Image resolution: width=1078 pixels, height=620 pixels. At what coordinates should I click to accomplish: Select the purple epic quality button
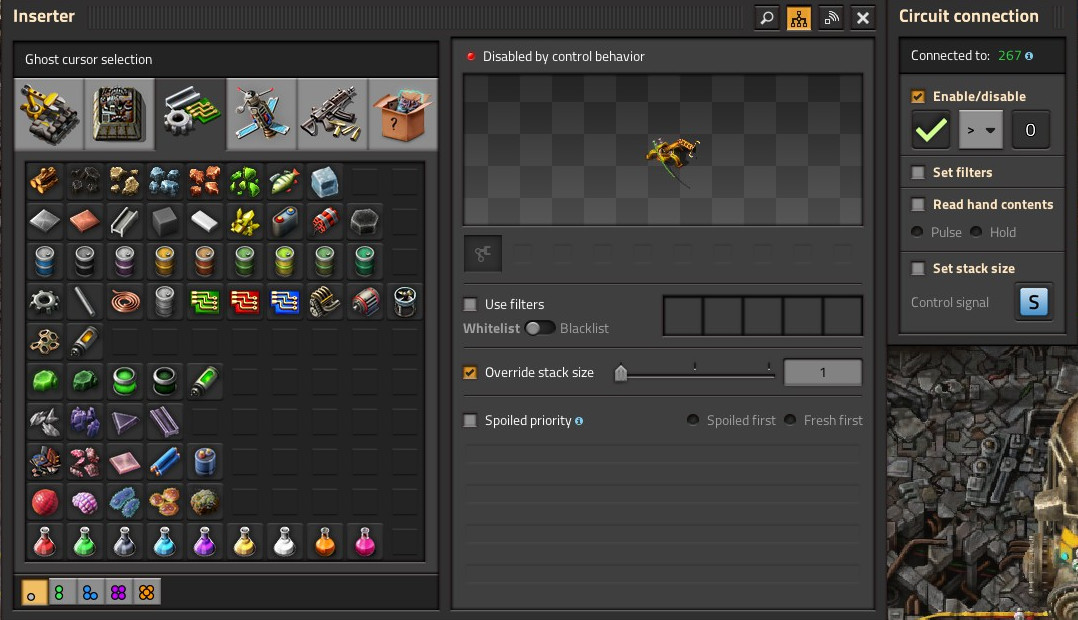pos(118,592)
